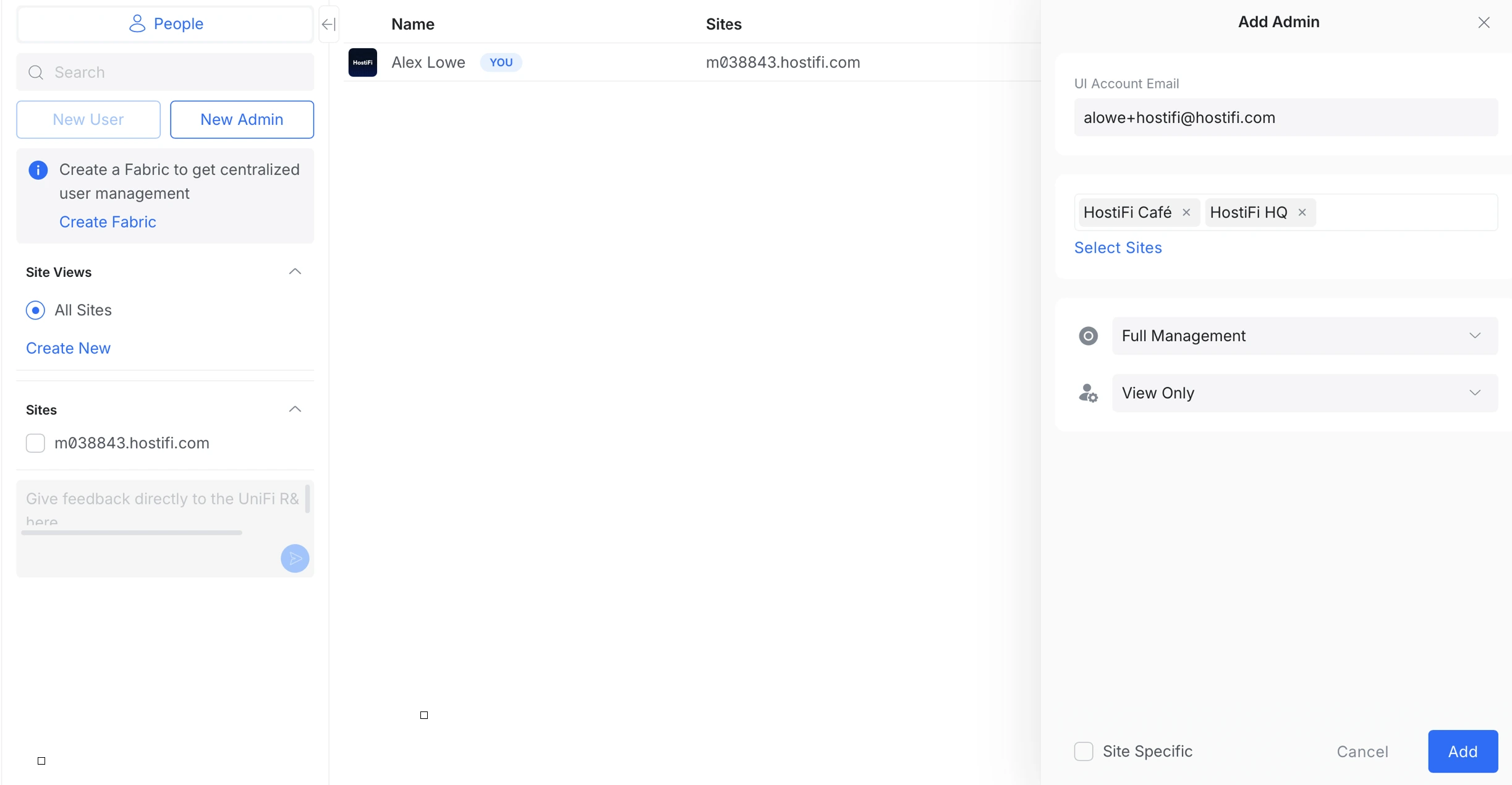Send feedback with the arrow button
This screenshot has width=1512, height=785.
point(295,558)
